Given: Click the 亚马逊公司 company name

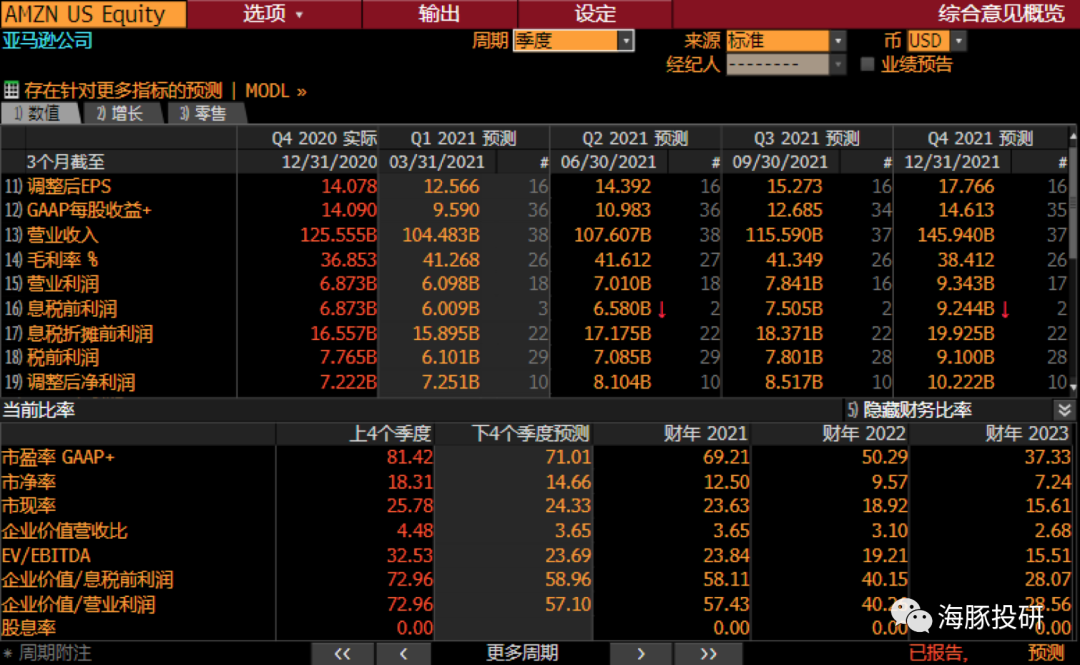Looking at the screenshot, I should pos(47,41).
